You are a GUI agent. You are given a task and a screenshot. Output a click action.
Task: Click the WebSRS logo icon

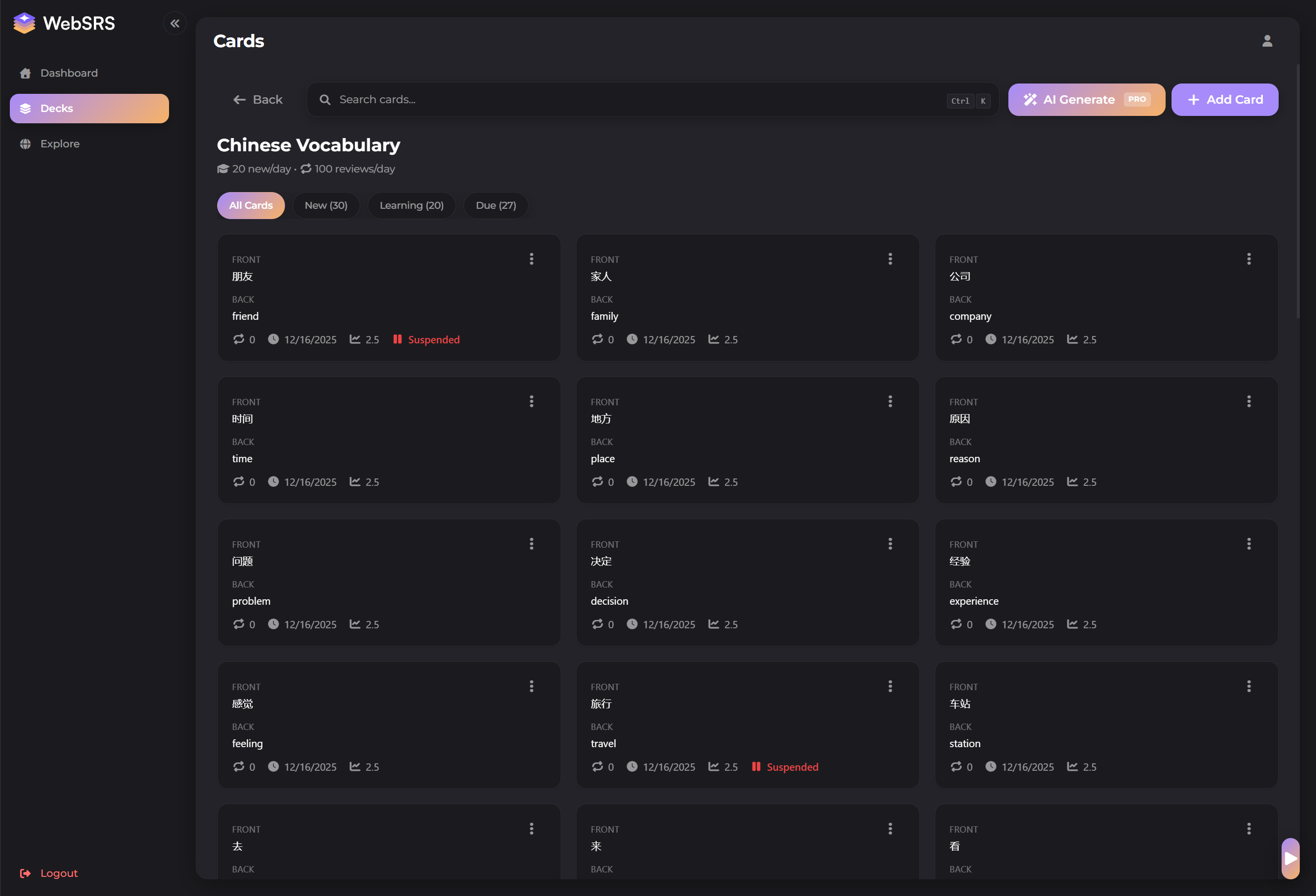pos(25,23)
